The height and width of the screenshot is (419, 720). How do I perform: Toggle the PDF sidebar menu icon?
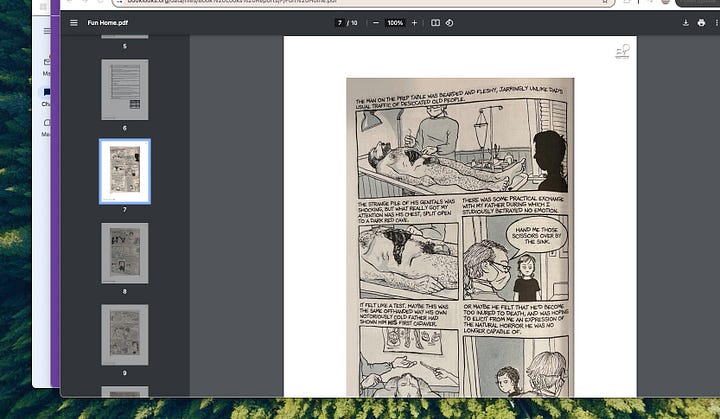[73, 23]
